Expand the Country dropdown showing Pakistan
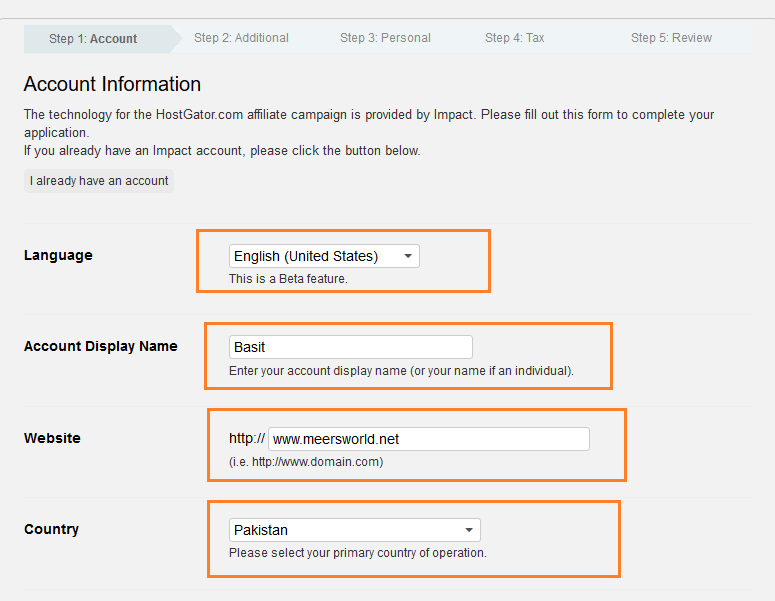 (x=355, y=530)
